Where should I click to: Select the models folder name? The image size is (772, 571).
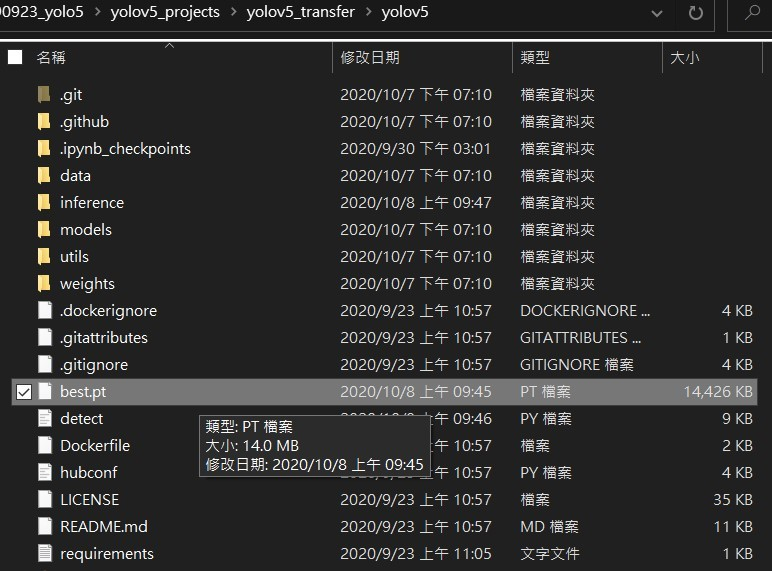(86, 229)
